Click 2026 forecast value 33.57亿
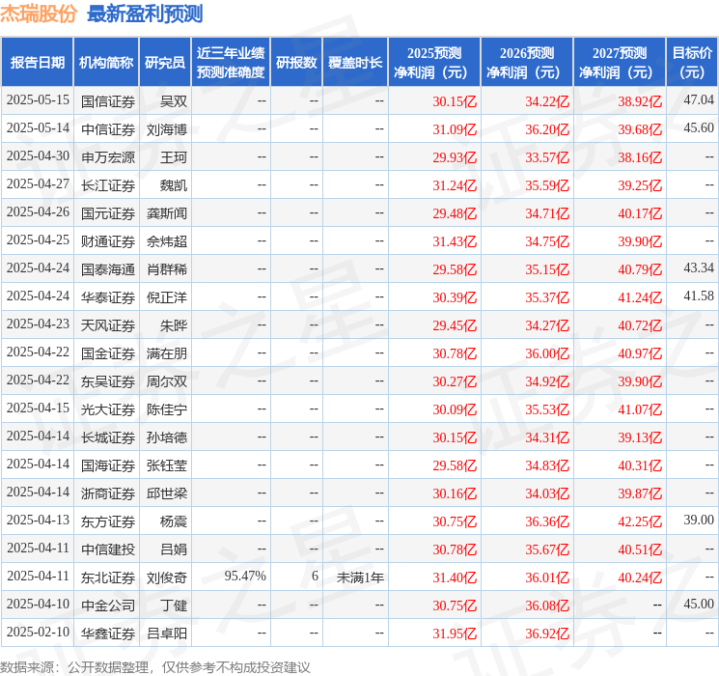Screen dimensions: 719x676 pyautogui.click(x=547, y=157)
